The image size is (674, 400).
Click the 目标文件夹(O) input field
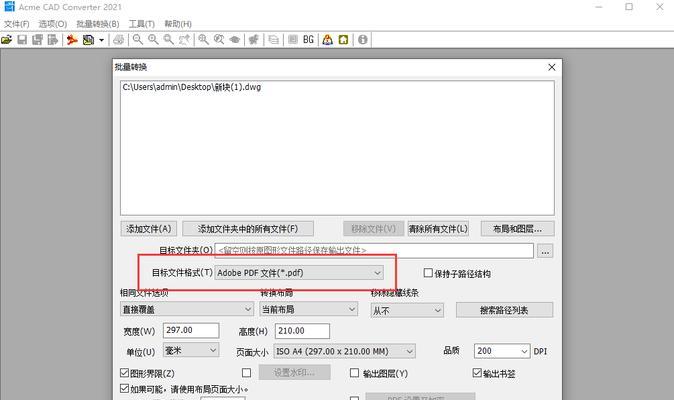(x=374, y=250)
